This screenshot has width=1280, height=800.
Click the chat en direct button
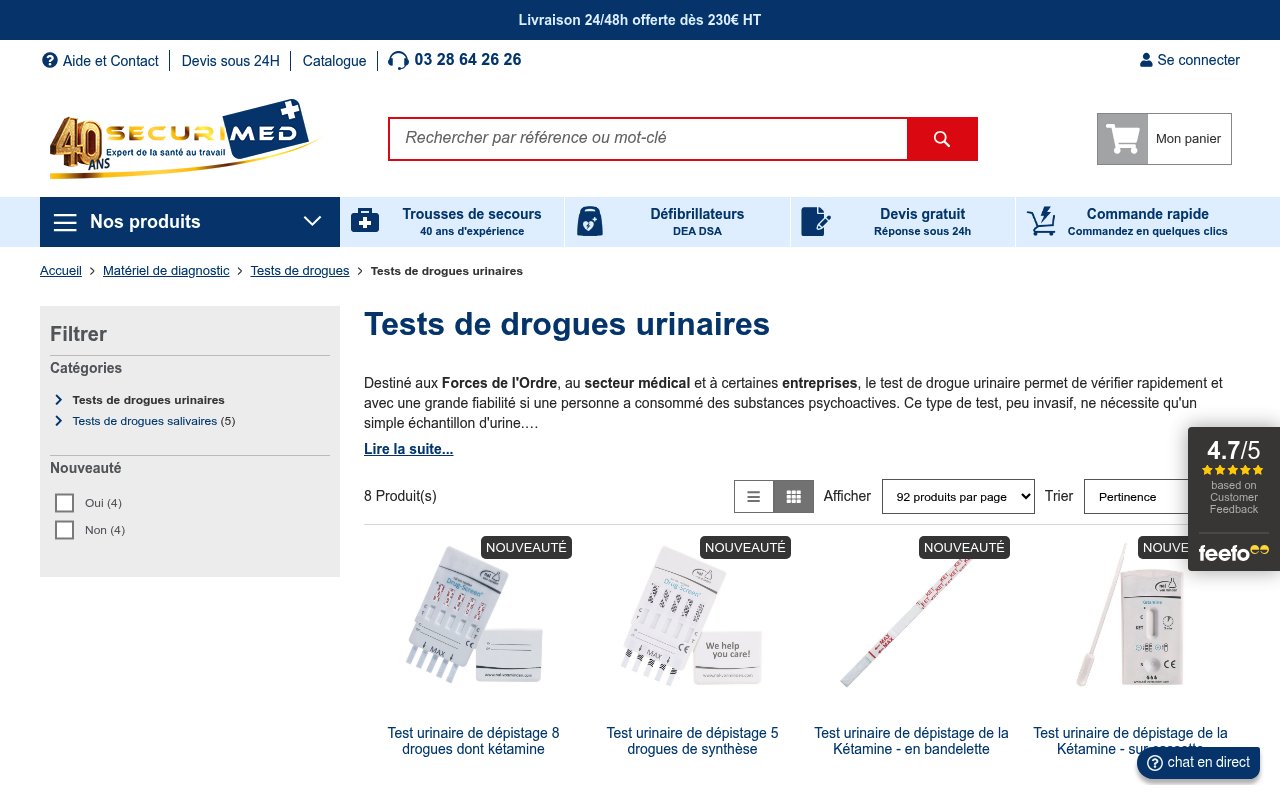[1198, 763]
